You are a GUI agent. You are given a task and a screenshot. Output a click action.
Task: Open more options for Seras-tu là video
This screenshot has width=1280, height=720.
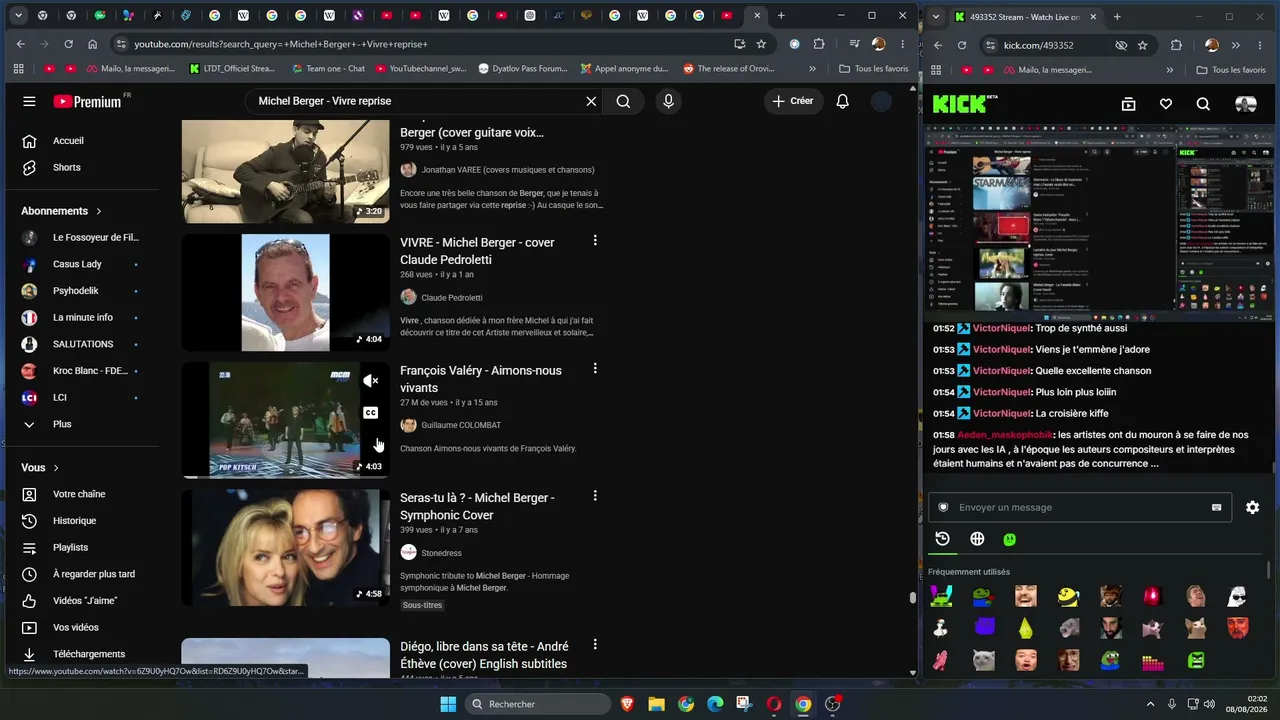click(x=595, y=496)
